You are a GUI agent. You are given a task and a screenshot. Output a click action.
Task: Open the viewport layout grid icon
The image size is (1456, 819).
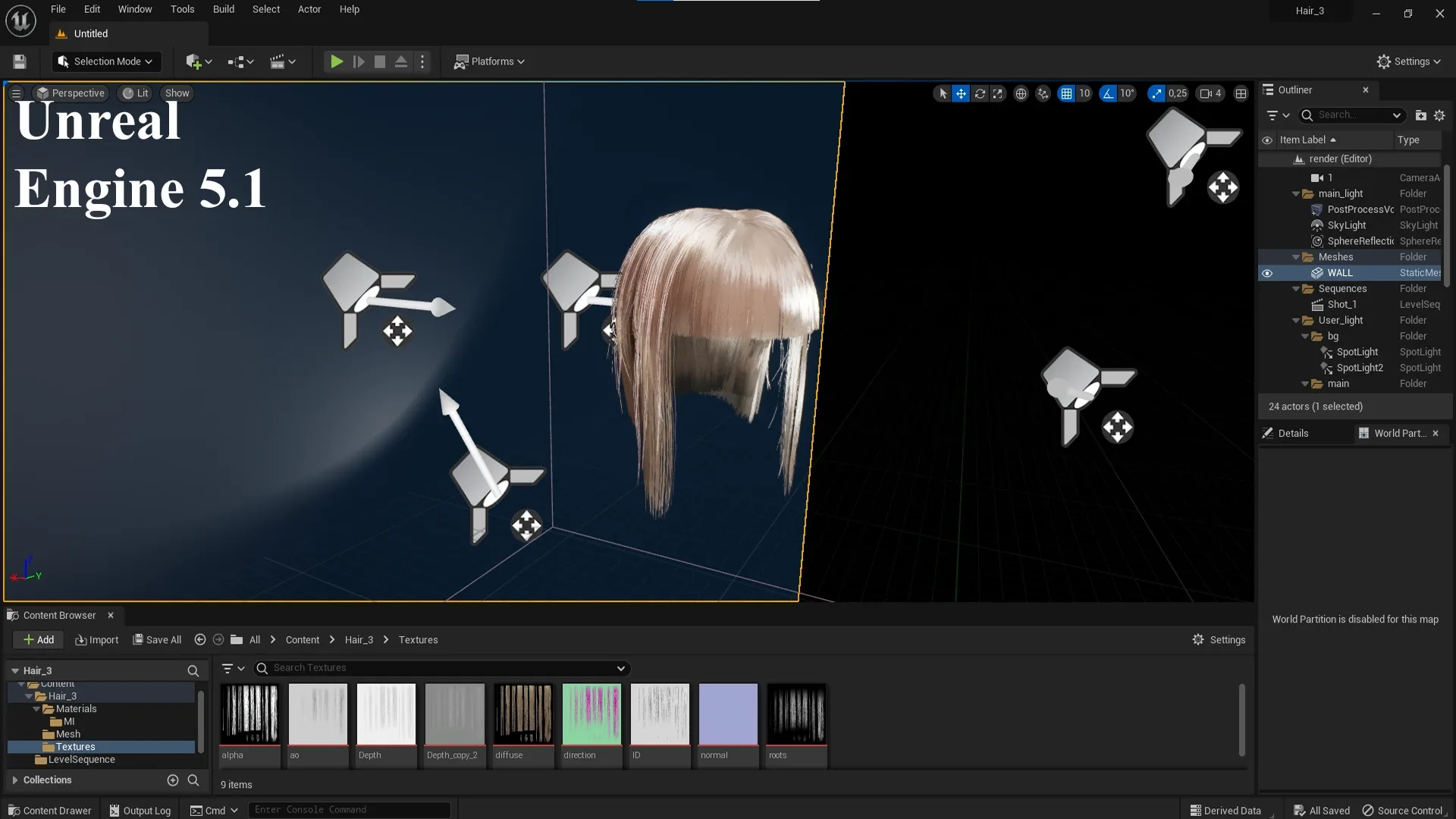point(1241,93)
